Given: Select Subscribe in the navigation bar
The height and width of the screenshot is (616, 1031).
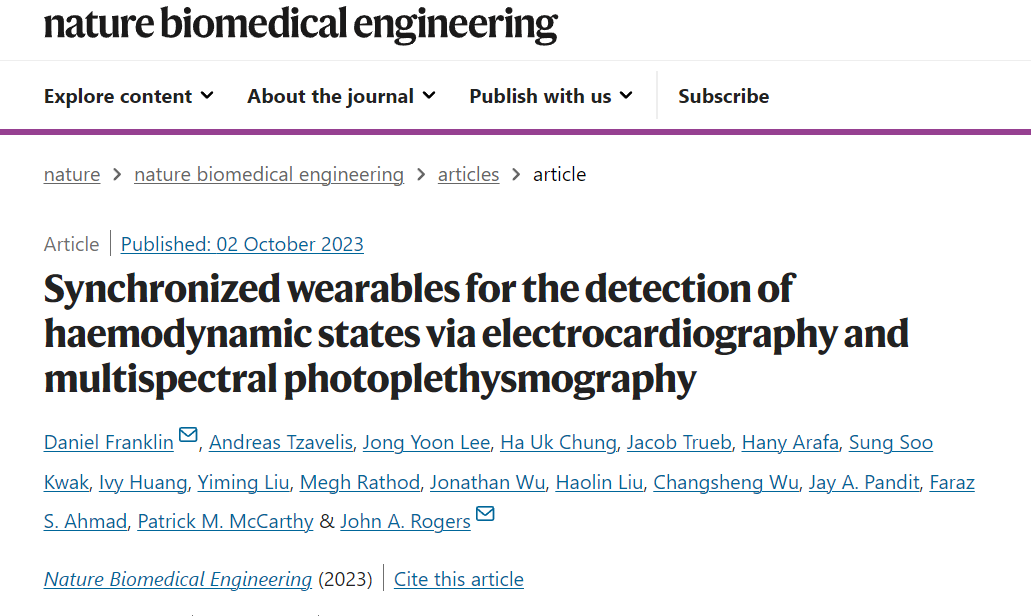Looking at the screenshot, I should 723,96.
